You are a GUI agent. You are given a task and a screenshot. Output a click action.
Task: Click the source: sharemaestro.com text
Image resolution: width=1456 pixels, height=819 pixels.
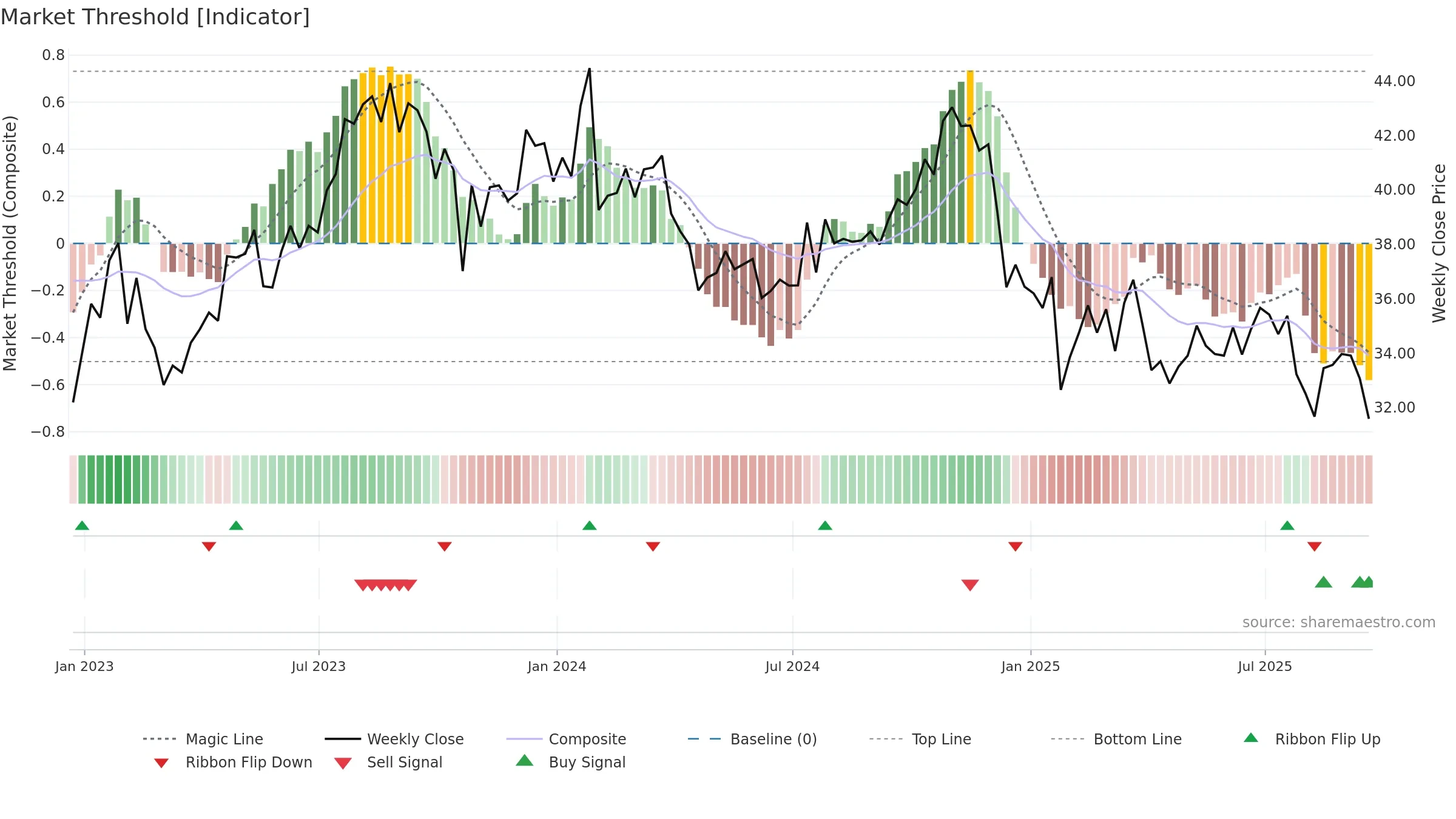tap(1339, 622)
